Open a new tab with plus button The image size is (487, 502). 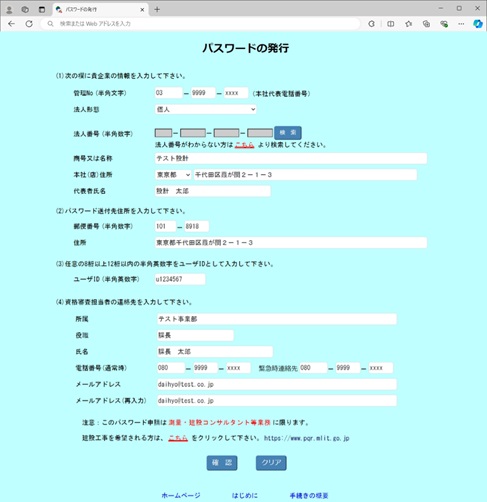click(x=157, y=10)
